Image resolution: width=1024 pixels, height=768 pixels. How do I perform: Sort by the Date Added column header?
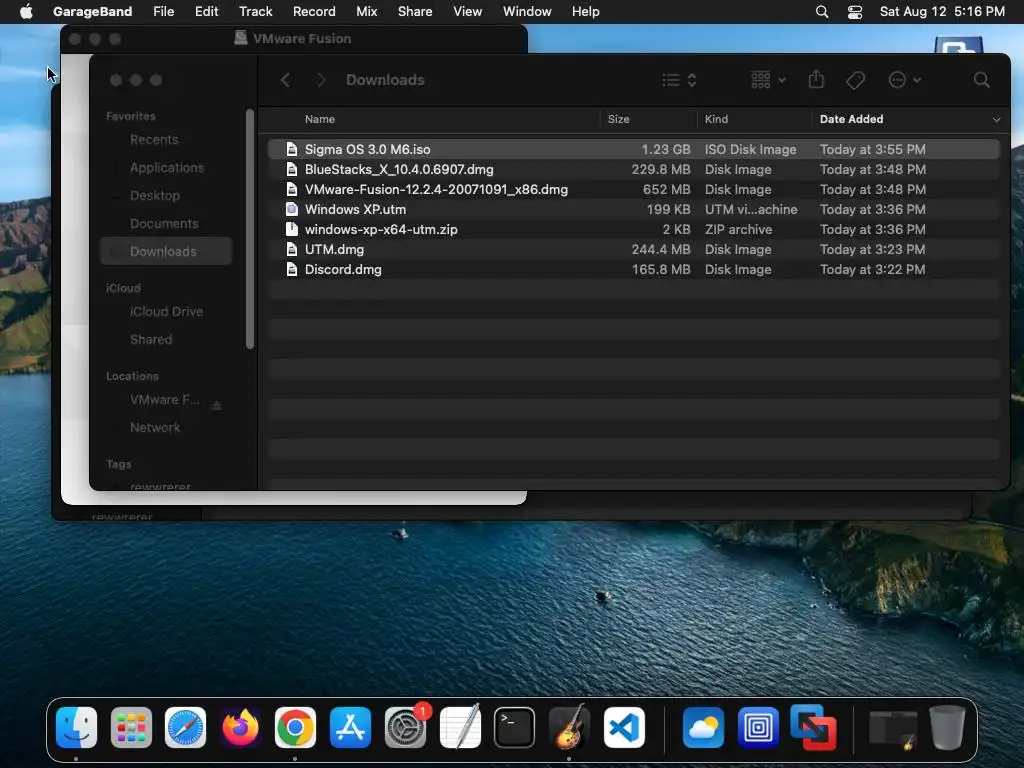pos(851,120)
